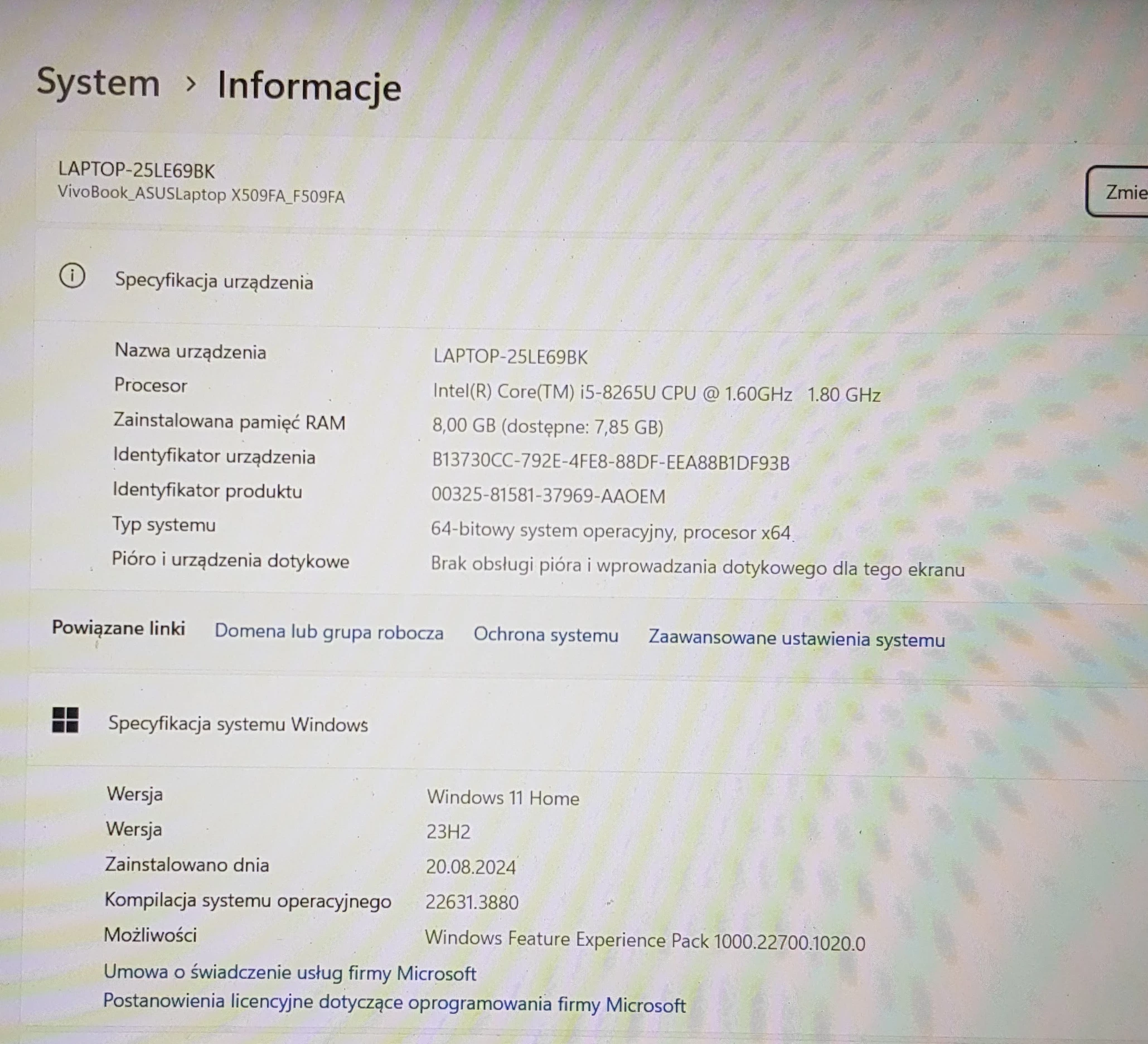Click the Zmień rename PC button
This screenshot has width=1148, height=1044.
point(1117,192)
